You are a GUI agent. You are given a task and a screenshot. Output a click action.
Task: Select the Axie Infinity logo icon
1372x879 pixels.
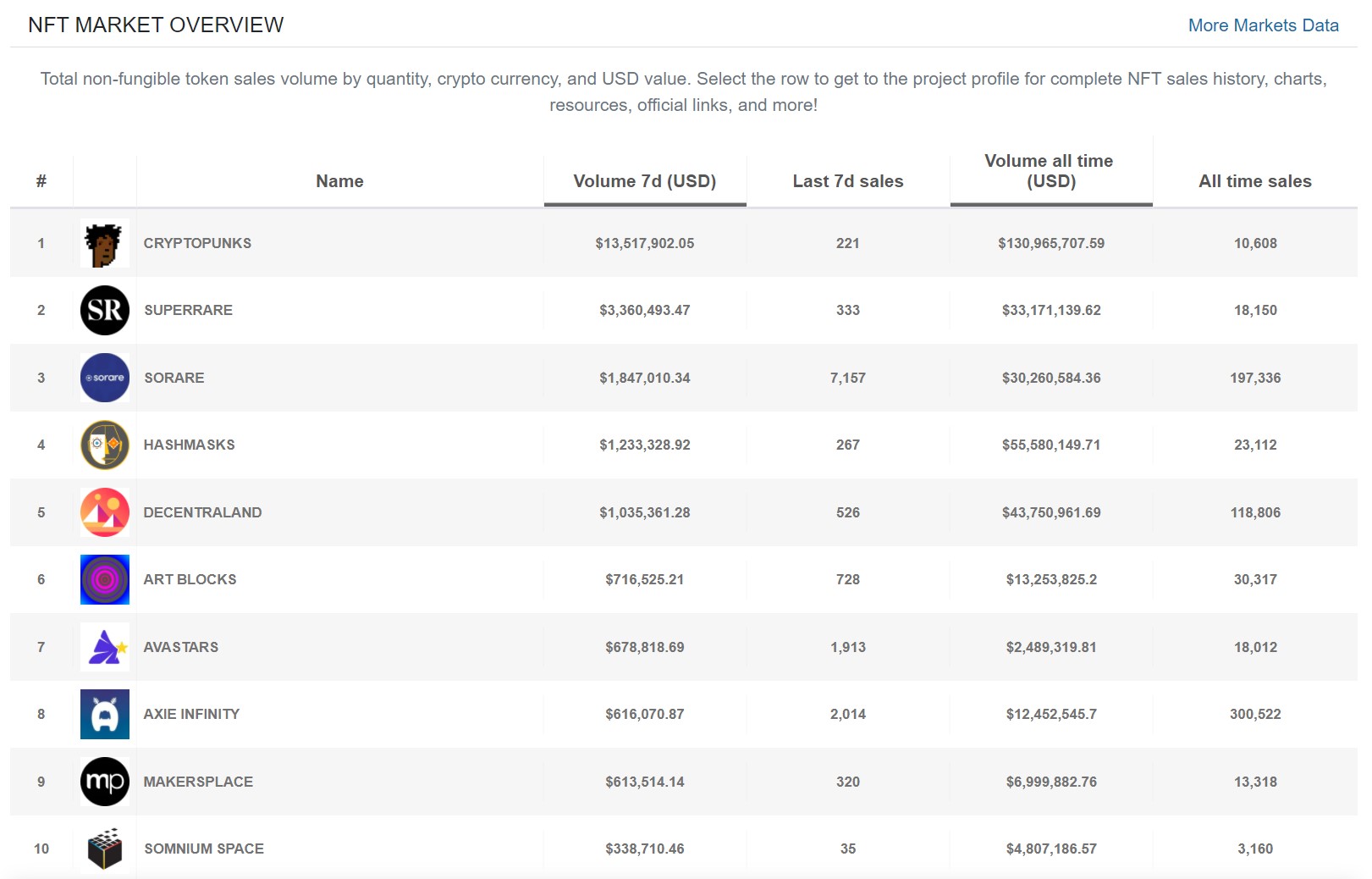pos(104,714)
